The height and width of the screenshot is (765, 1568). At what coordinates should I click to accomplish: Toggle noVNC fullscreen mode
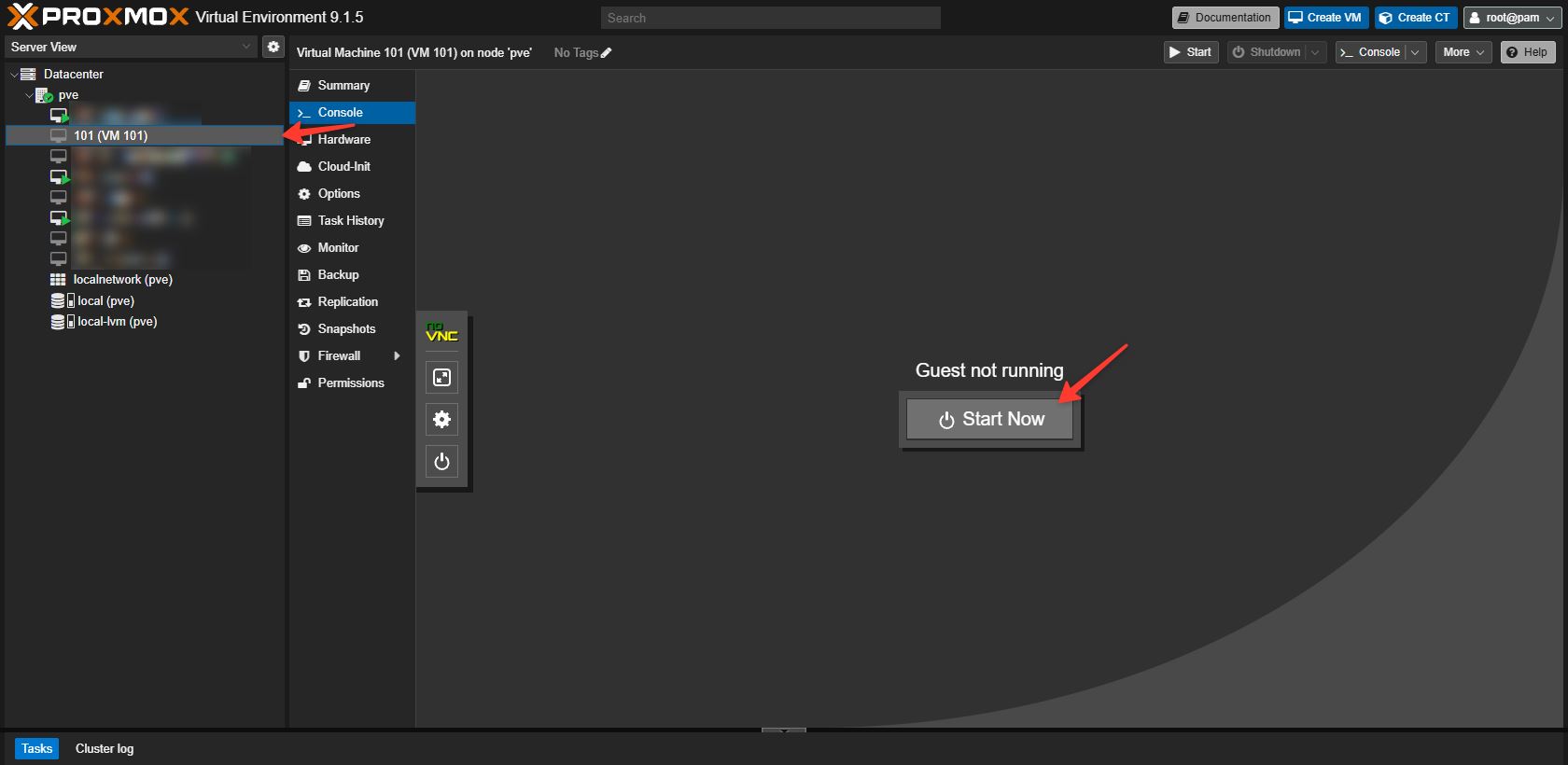[x=442, y=377]
